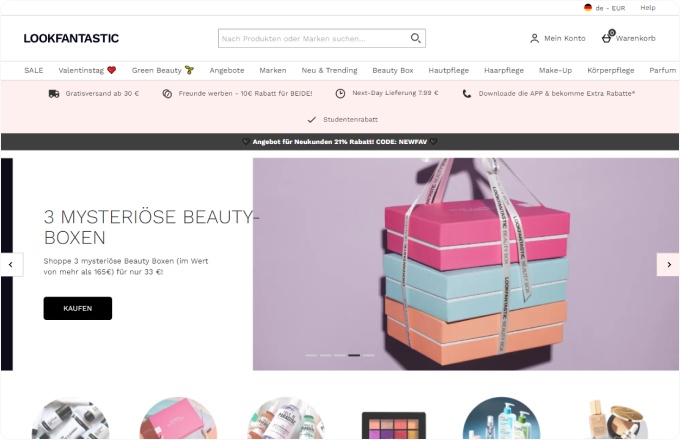Open the eyeshadow palette category thumbnail
Screen dimensions: 680x440
pos(394,426)
